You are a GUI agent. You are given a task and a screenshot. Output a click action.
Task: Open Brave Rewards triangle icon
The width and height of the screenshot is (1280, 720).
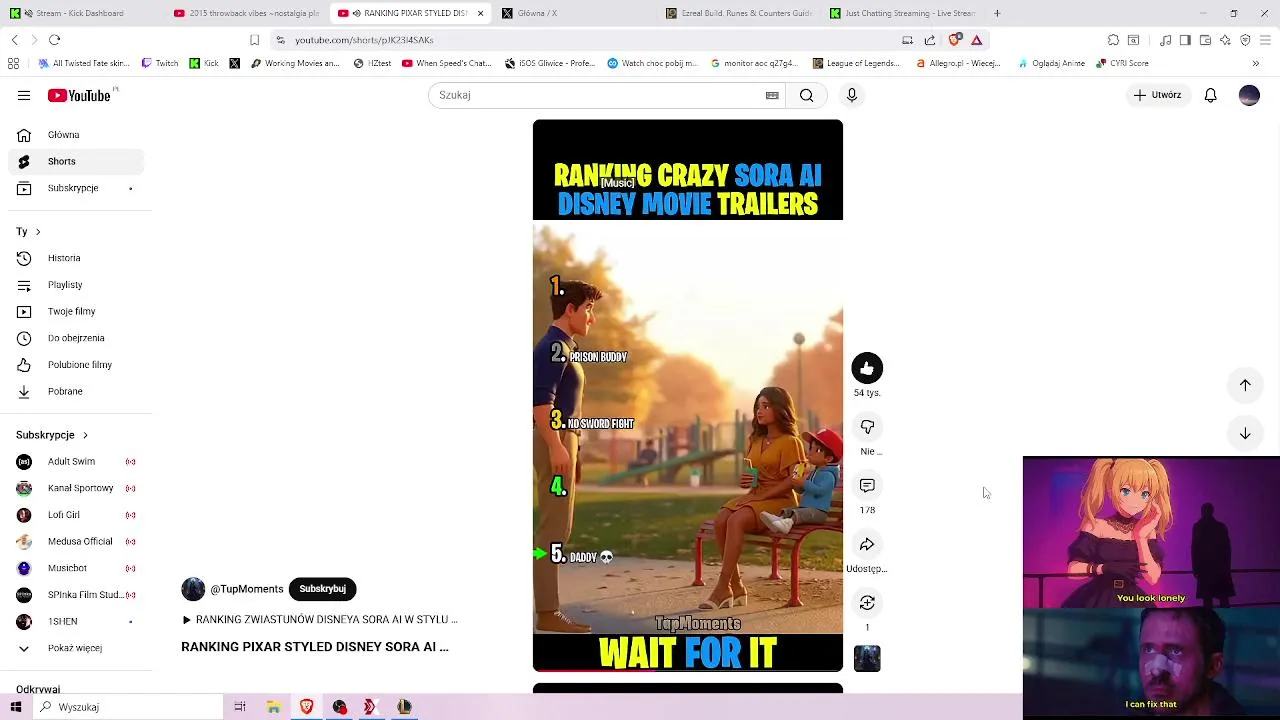pyautogui.click(x=976, y=40)
